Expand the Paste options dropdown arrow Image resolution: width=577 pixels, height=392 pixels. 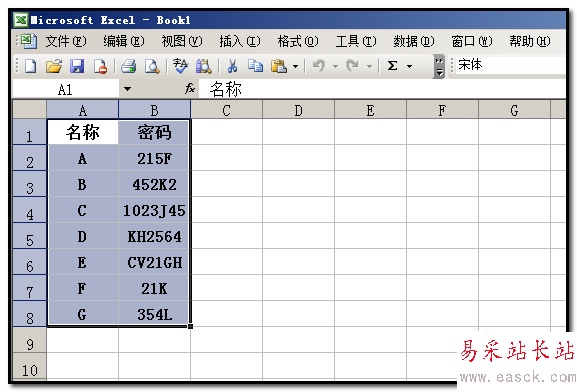pos(295,67)
